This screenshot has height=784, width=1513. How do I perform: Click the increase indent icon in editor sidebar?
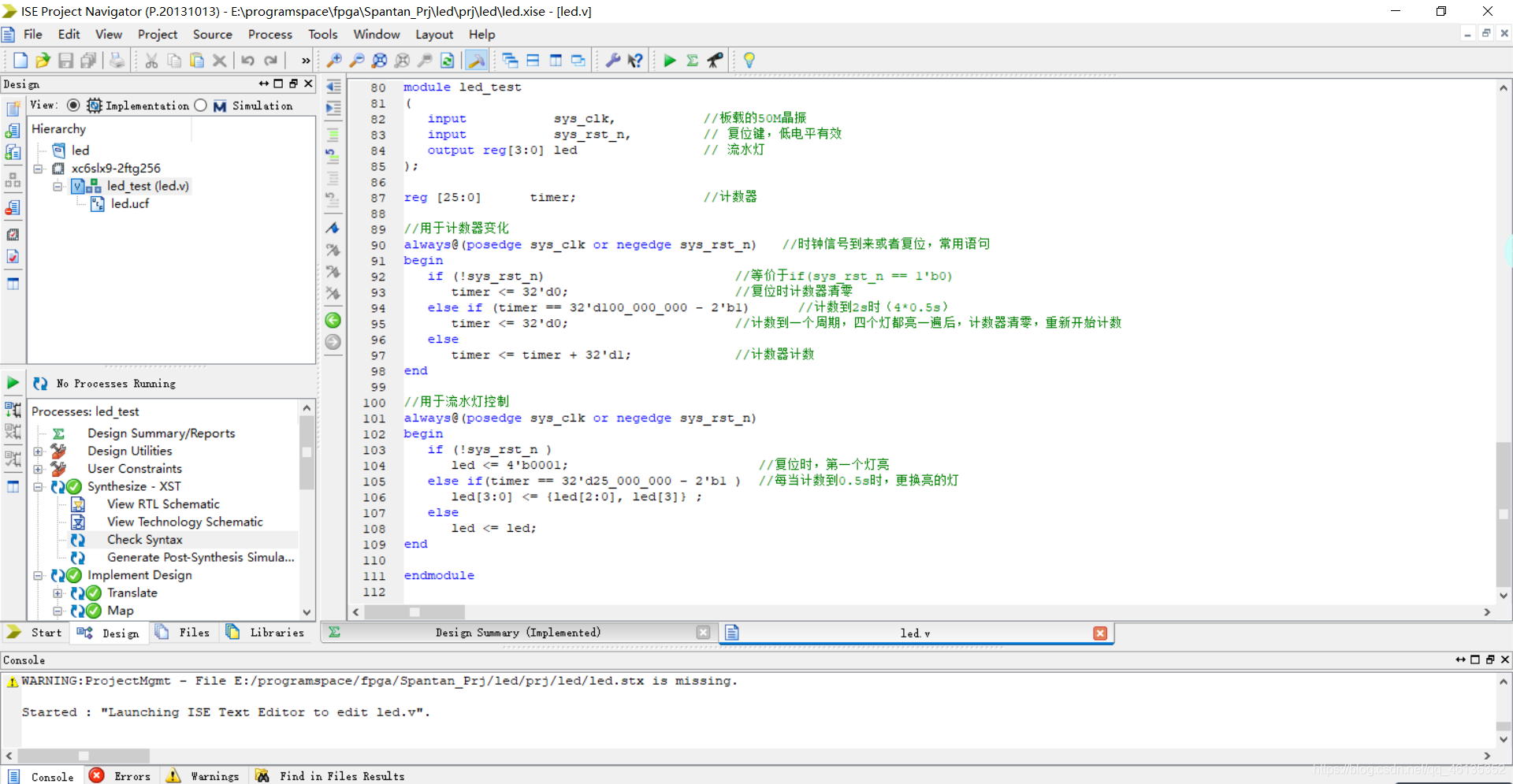(x=333, y=108)
